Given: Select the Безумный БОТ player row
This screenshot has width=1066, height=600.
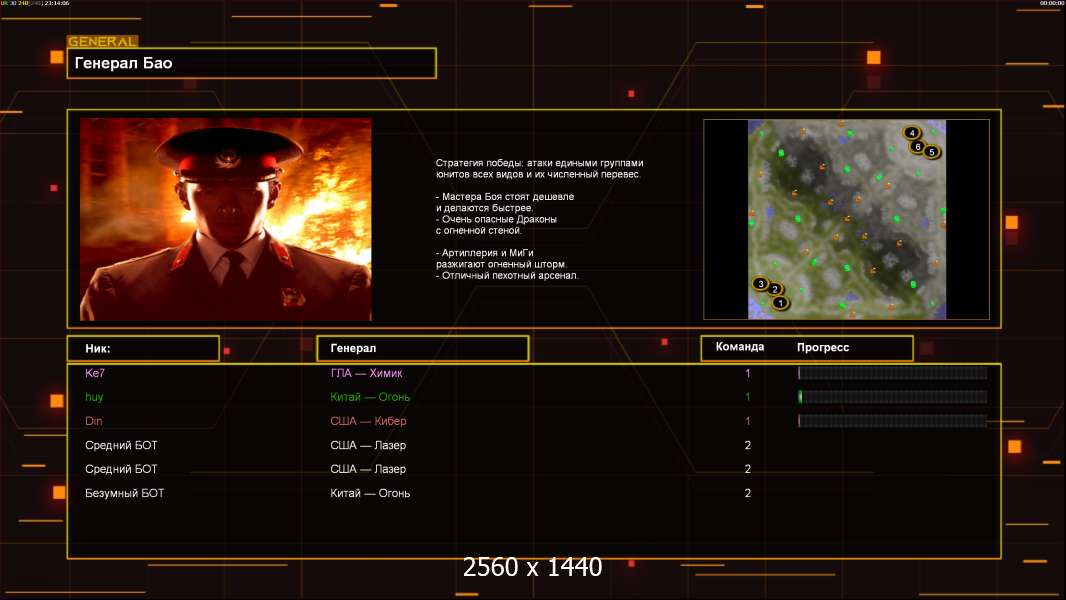Looking at the screenshot, I should tap(125, 493).
